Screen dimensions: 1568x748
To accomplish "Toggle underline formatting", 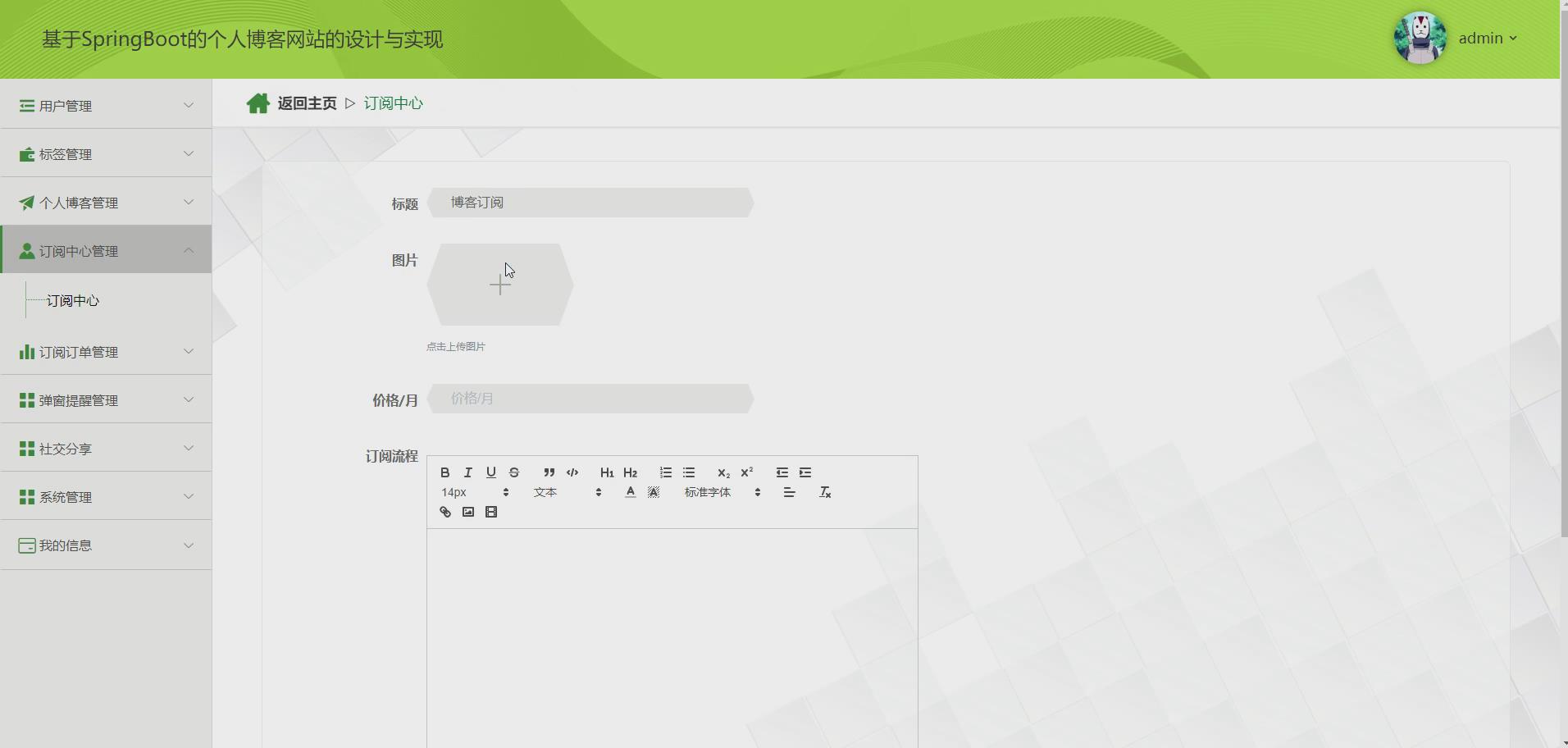I will [x=490, y=472].
